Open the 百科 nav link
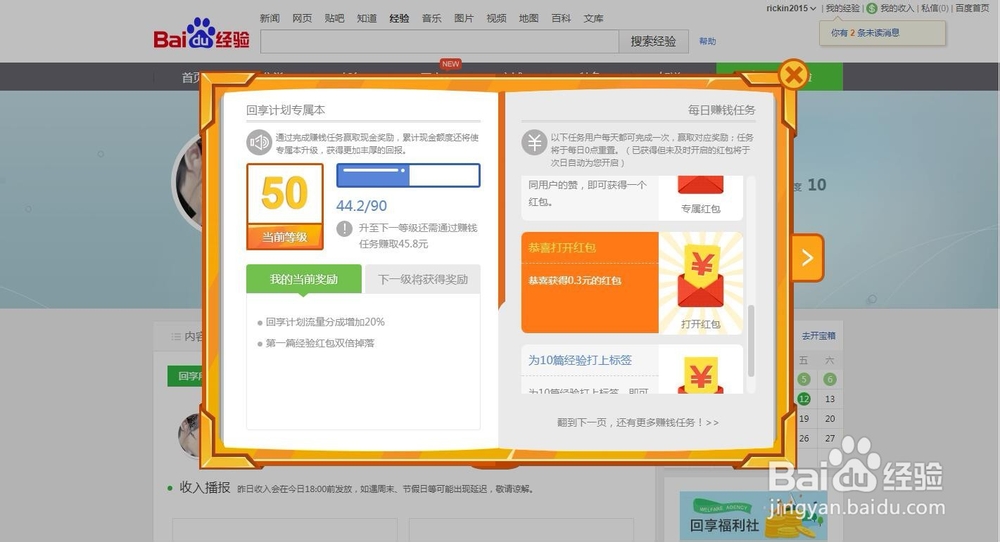1000x542 pixels. (561, 18)
